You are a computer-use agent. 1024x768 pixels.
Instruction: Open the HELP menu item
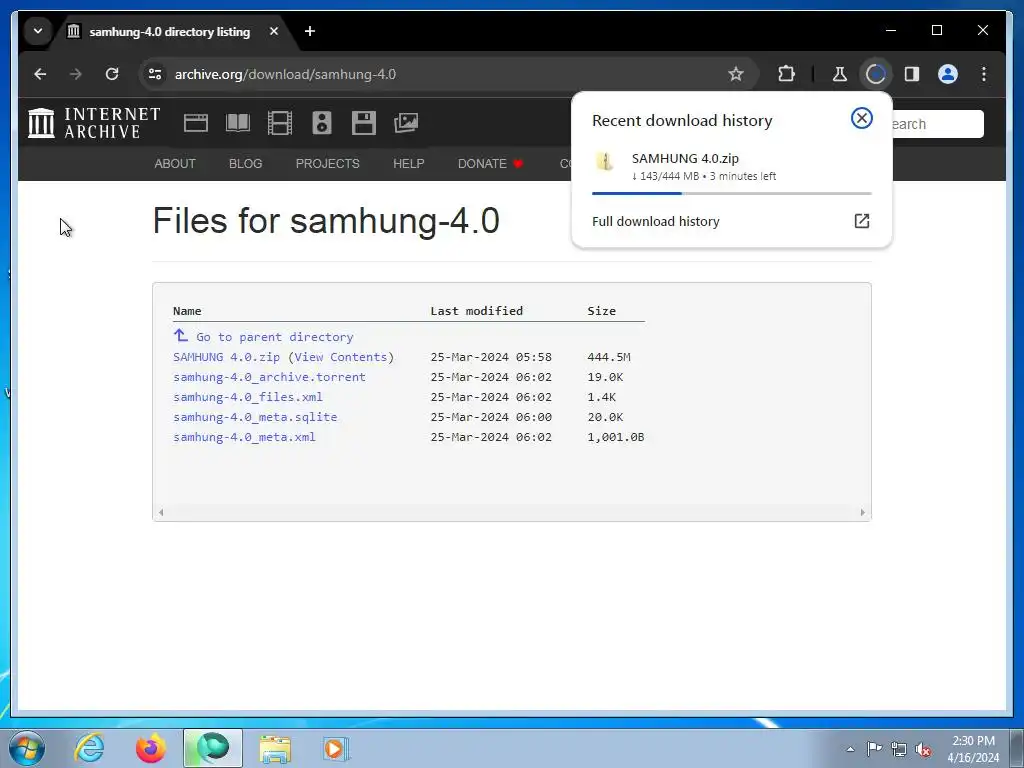[409, 164]
